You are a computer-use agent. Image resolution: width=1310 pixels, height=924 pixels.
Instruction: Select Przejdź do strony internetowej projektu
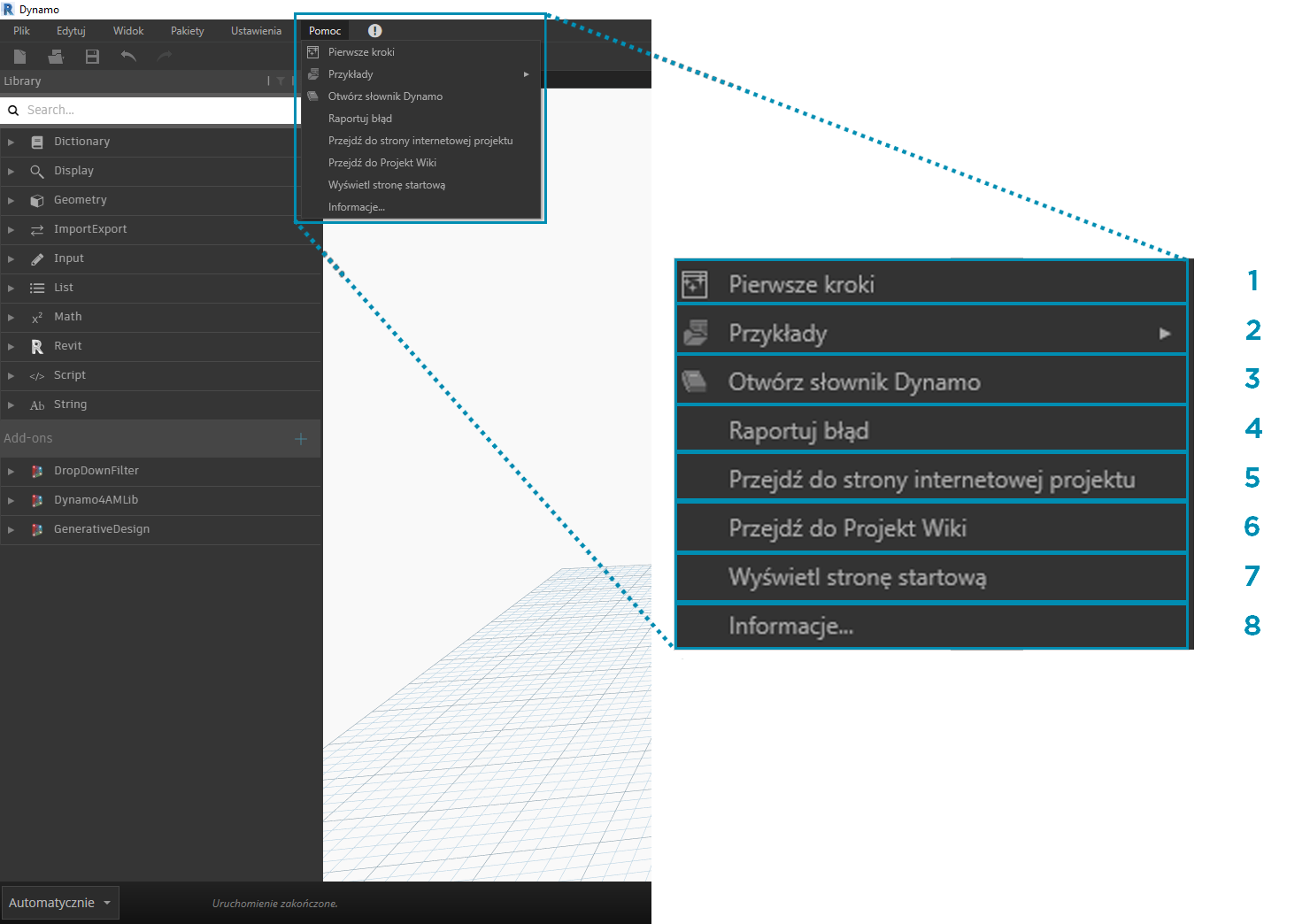coord(421,141)
